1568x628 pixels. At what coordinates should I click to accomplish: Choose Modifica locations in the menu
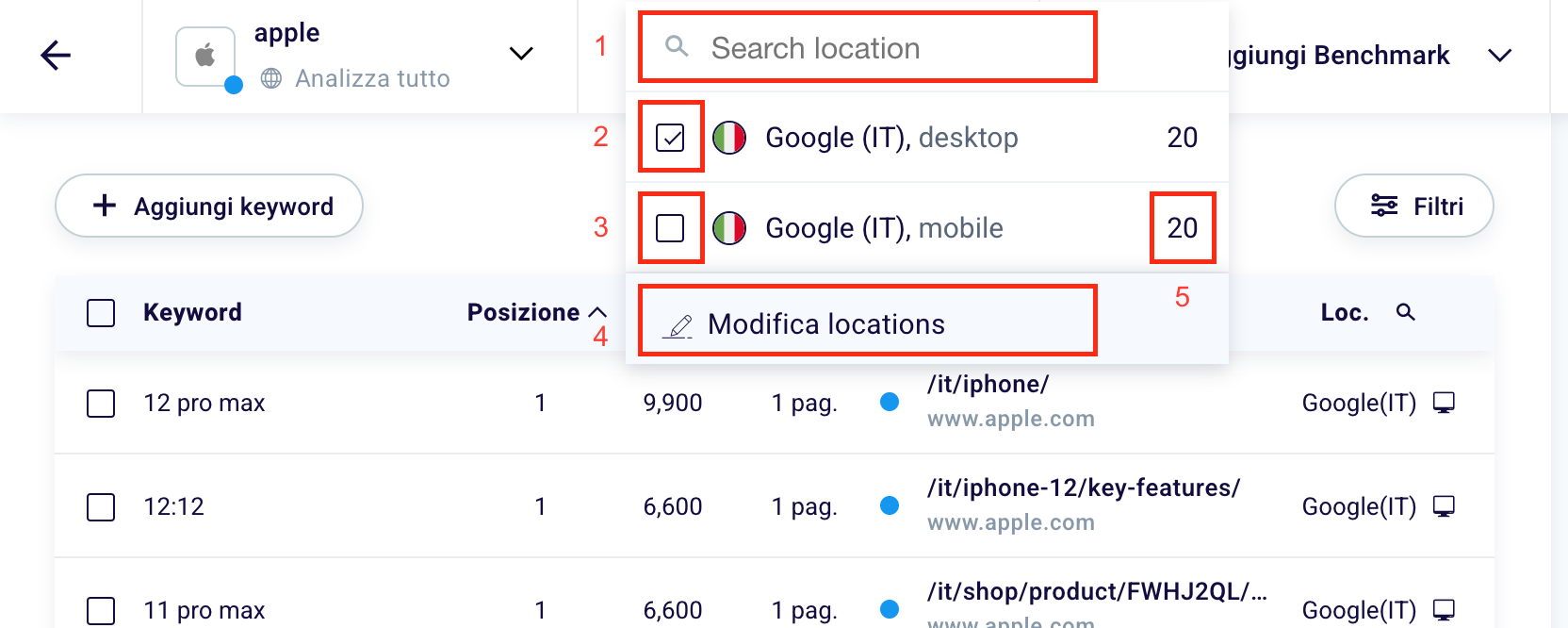(825, 324)
